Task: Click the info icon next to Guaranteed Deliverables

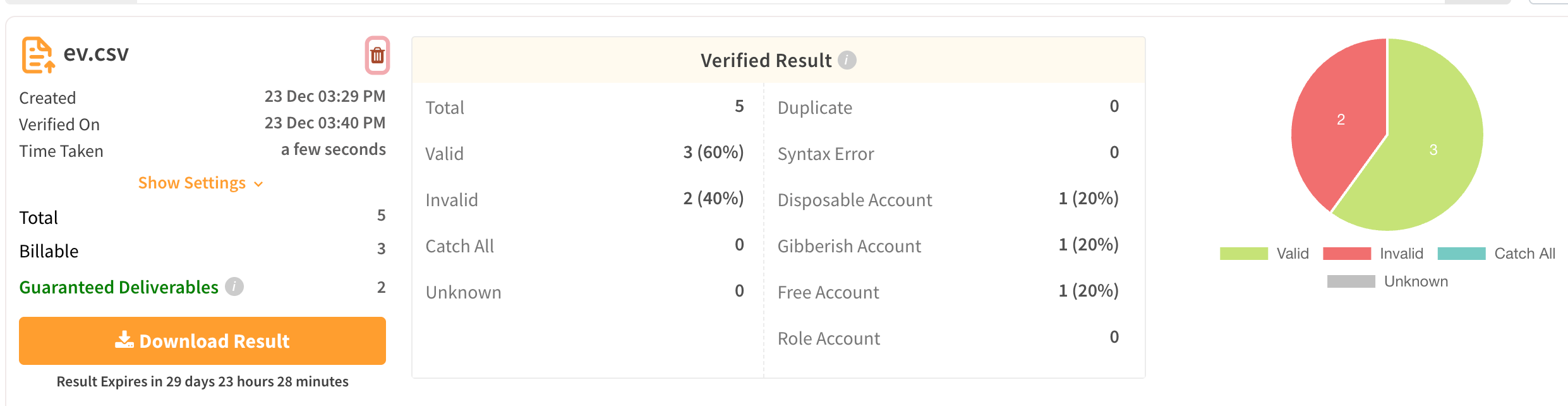Action: coord(233,286)
